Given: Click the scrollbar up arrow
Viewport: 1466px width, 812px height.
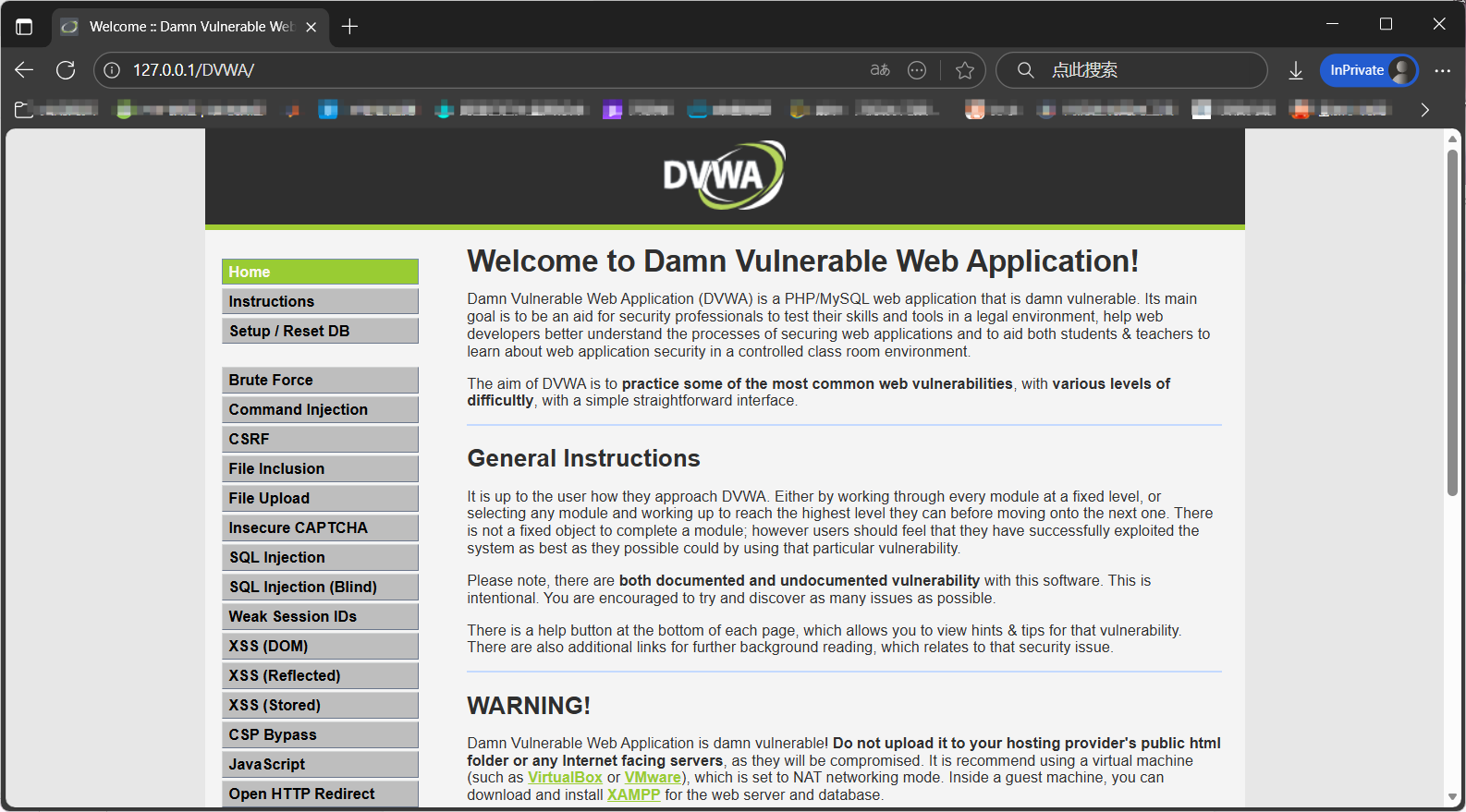Looking at the screenshot, I should click(1452, 139).
